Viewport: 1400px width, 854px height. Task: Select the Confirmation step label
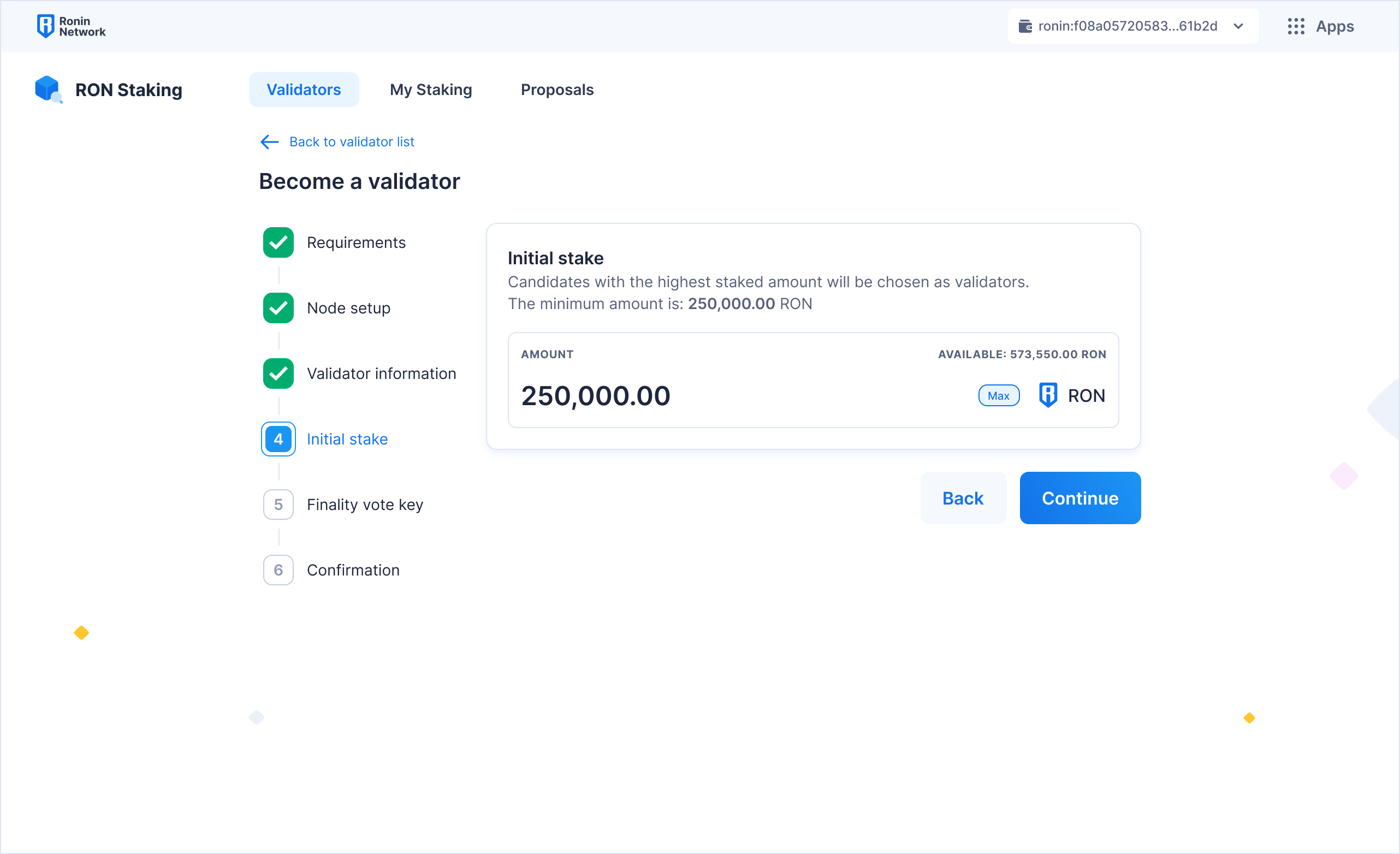click(x=353, y=570)
